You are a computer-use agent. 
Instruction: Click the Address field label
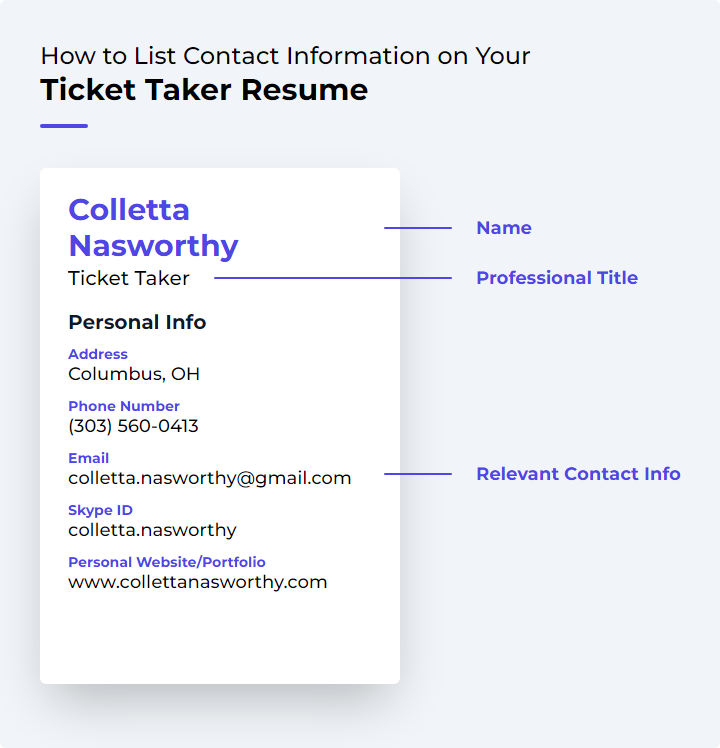pyautogui.click(x=98, y=354)
